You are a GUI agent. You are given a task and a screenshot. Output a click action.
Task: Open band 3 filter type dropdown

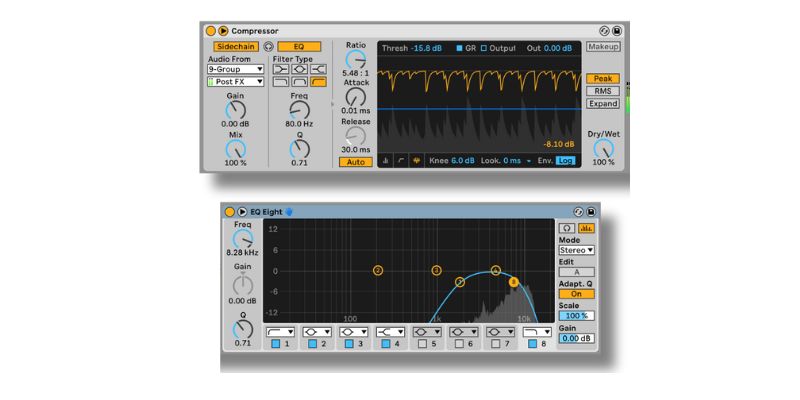(x=354, y=332)
